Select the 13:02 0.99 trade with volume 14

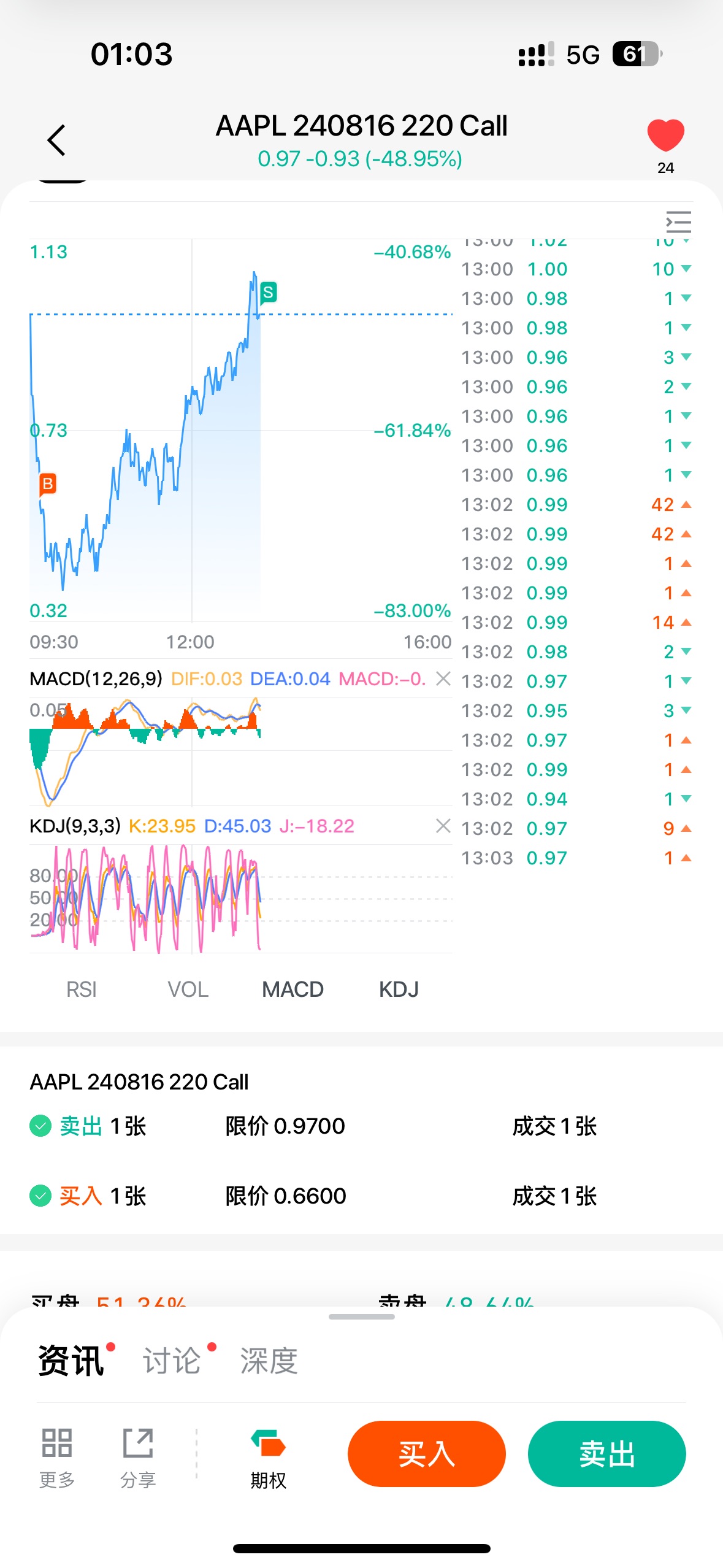tap(576, 622)
